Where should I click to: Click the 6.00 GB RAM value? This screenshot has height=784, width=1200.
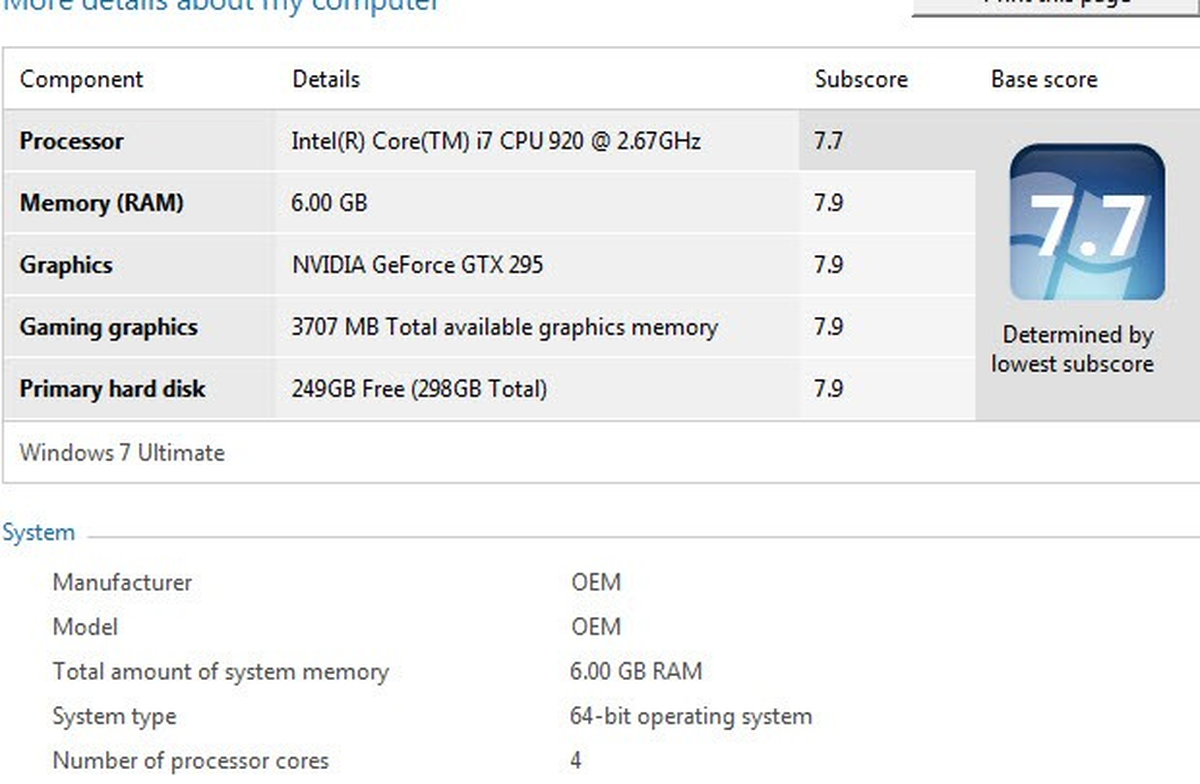pyautogui.click(x=636, y=671)
